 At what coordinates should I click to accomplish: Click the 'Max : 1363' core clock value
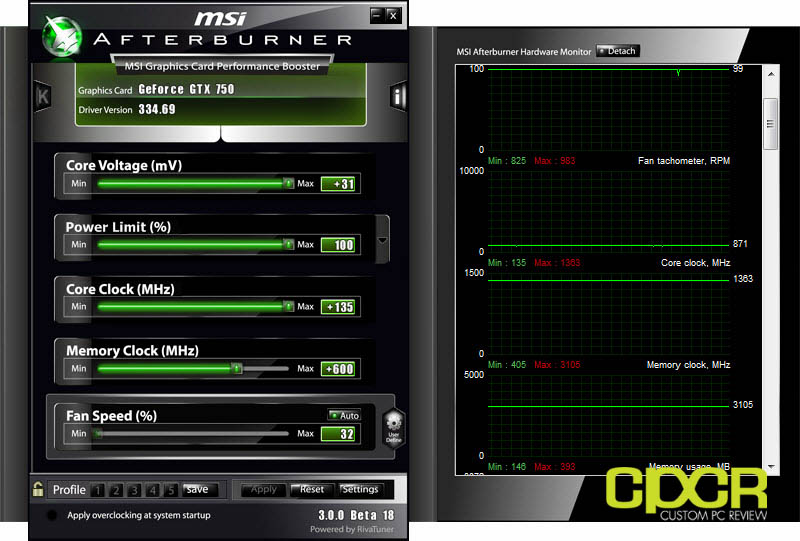557,263
